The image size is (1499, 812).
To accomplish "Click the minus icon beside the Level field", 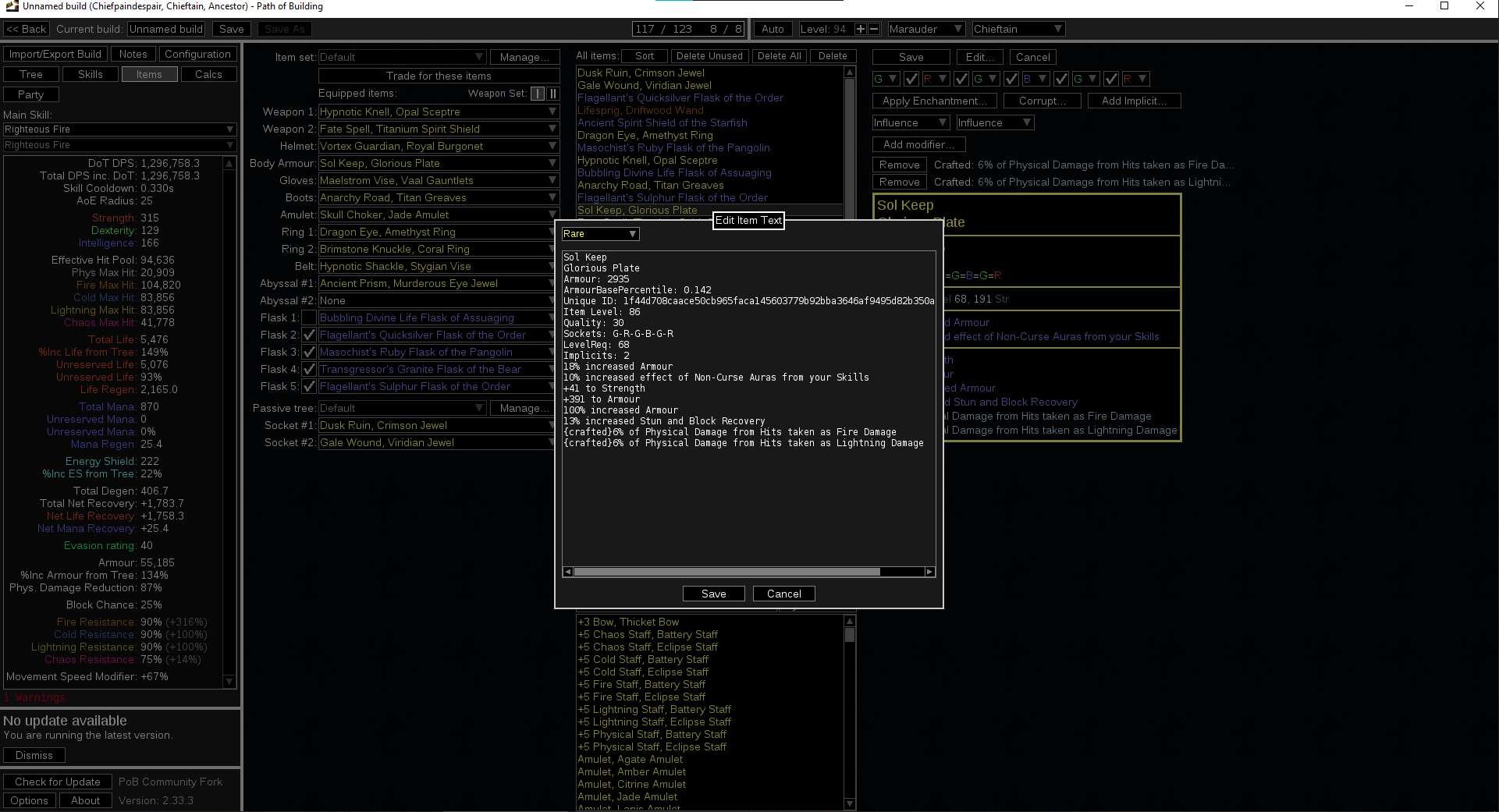I will (873, 29).
